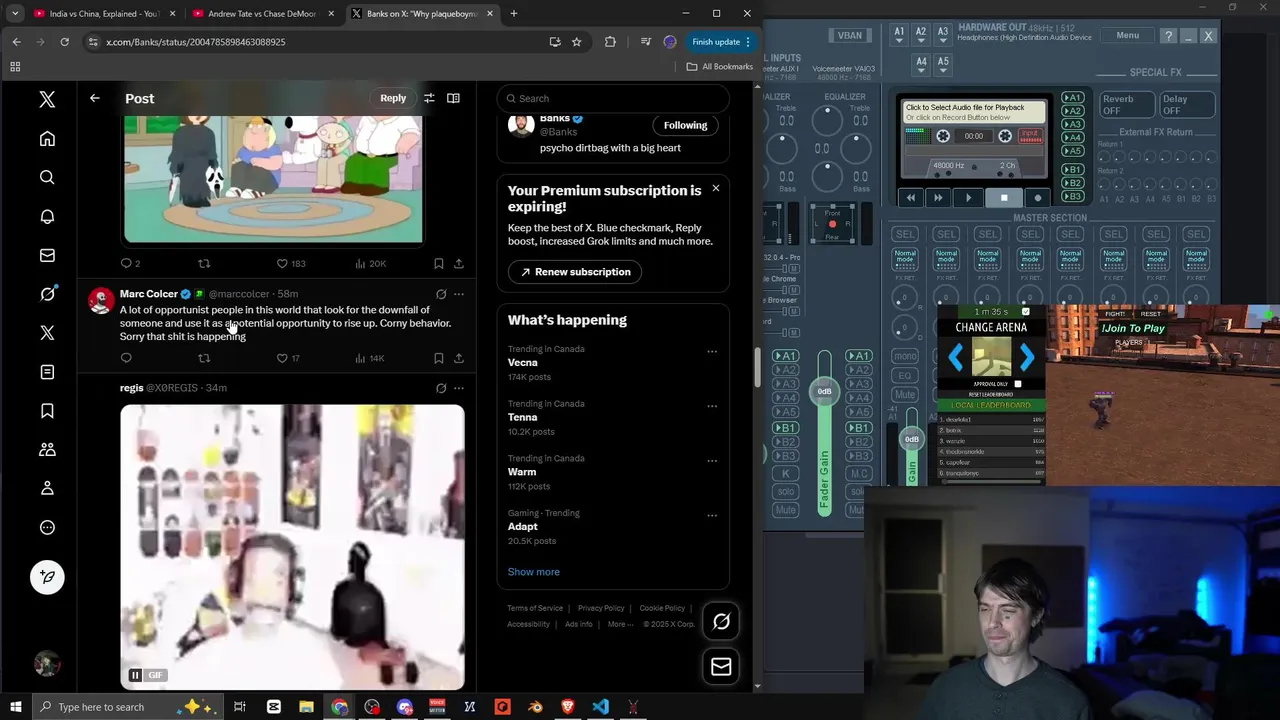Select Vecna trending topic

click(x=523, y=363)
